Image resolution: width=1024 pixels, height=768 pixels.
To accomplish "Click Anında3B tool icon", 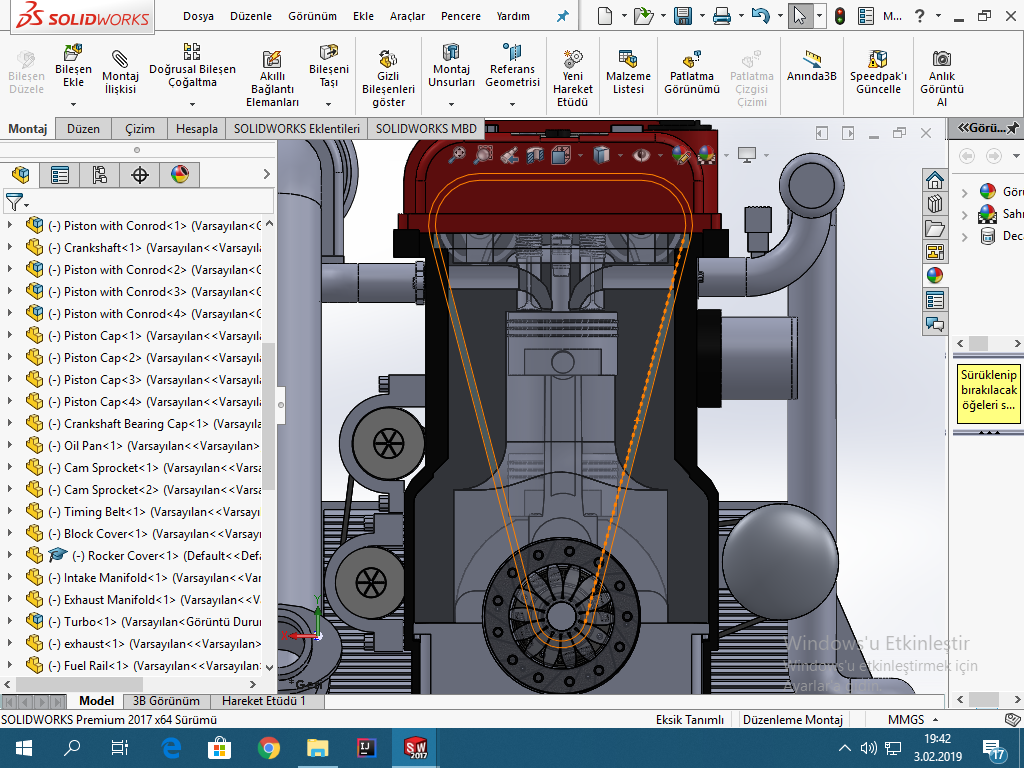I will point(812,59).
